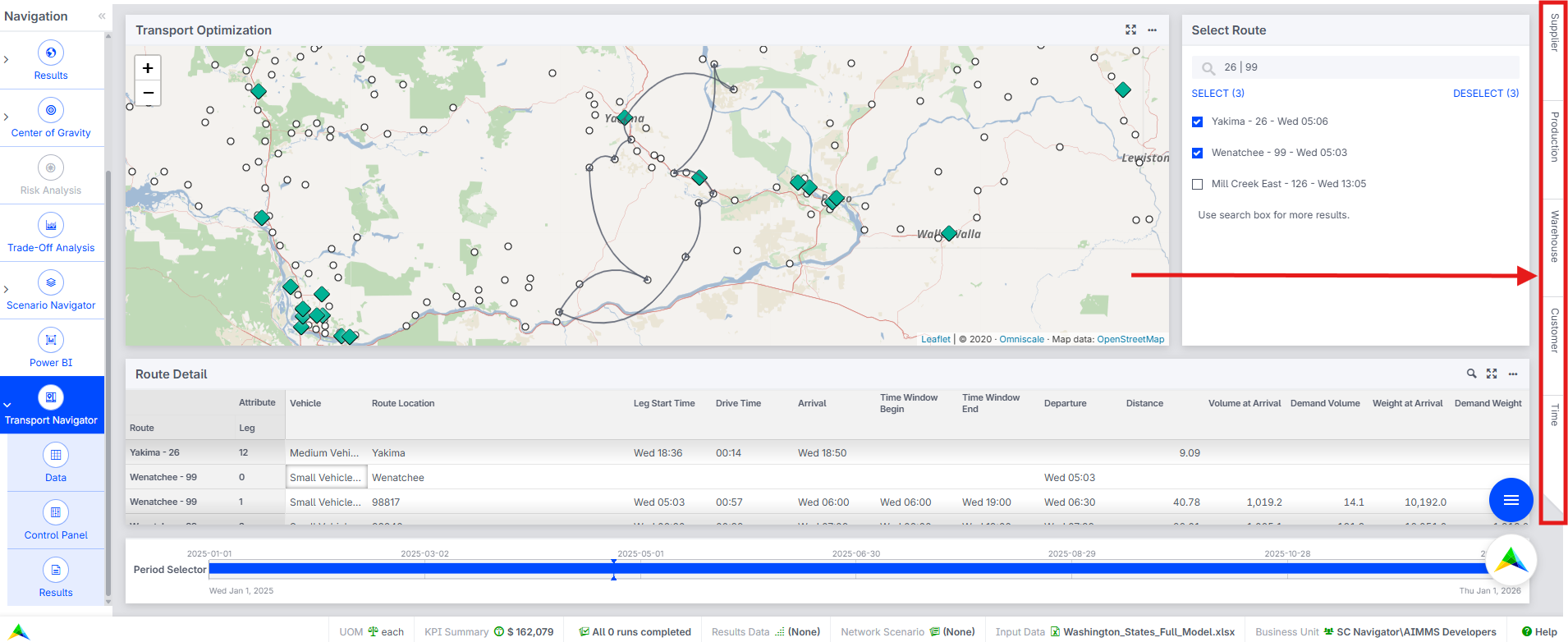
Task: Click the Vehicle column header
Action: (x=305, y=403)
